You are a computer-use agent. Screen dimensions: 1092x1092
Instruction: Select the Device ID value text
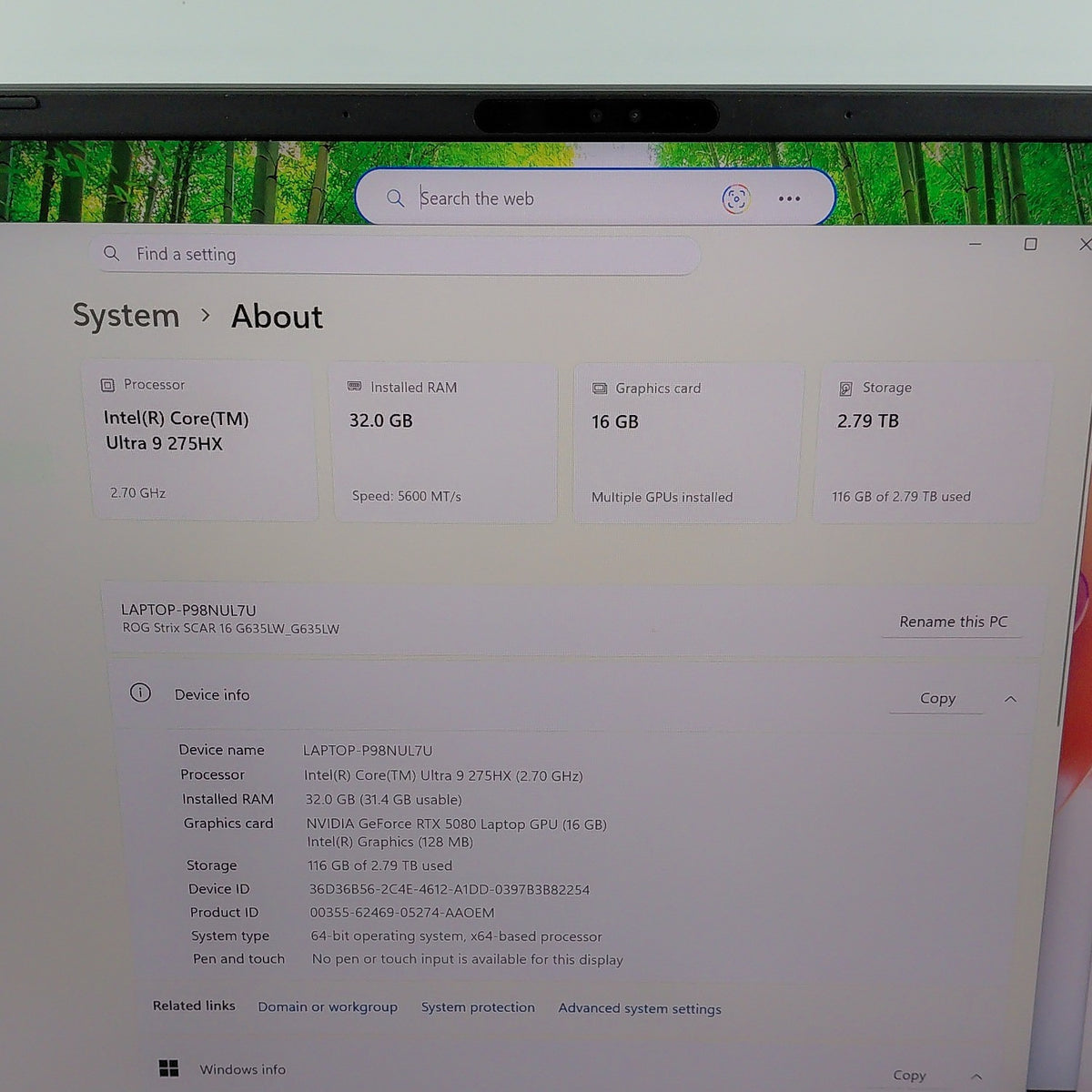pos(449,889)
